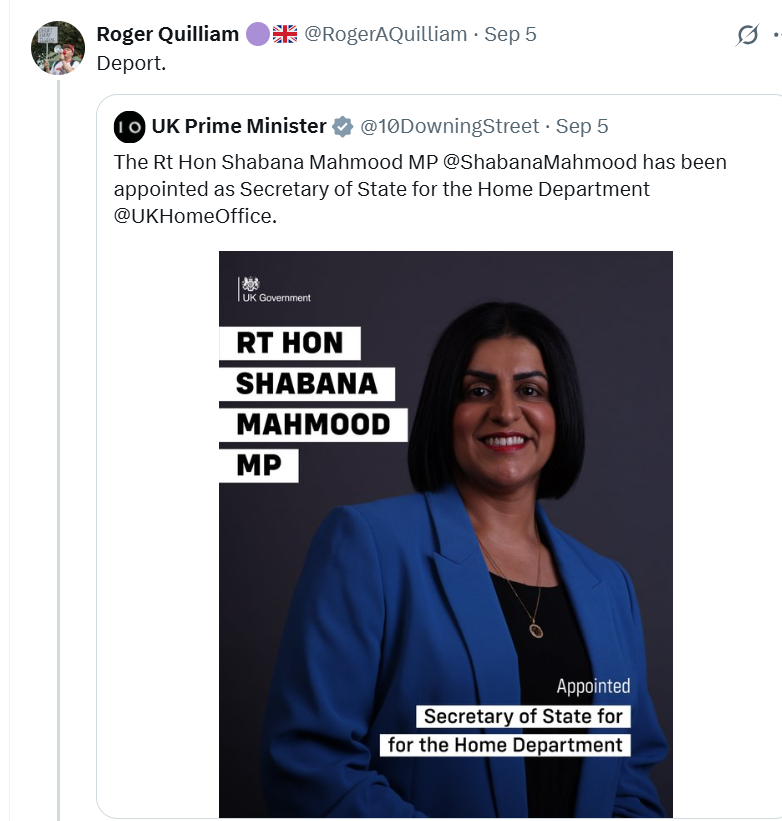782x821 pixels.
Task: Open the Roger Quilliam display name link
Action: (167, 34)
